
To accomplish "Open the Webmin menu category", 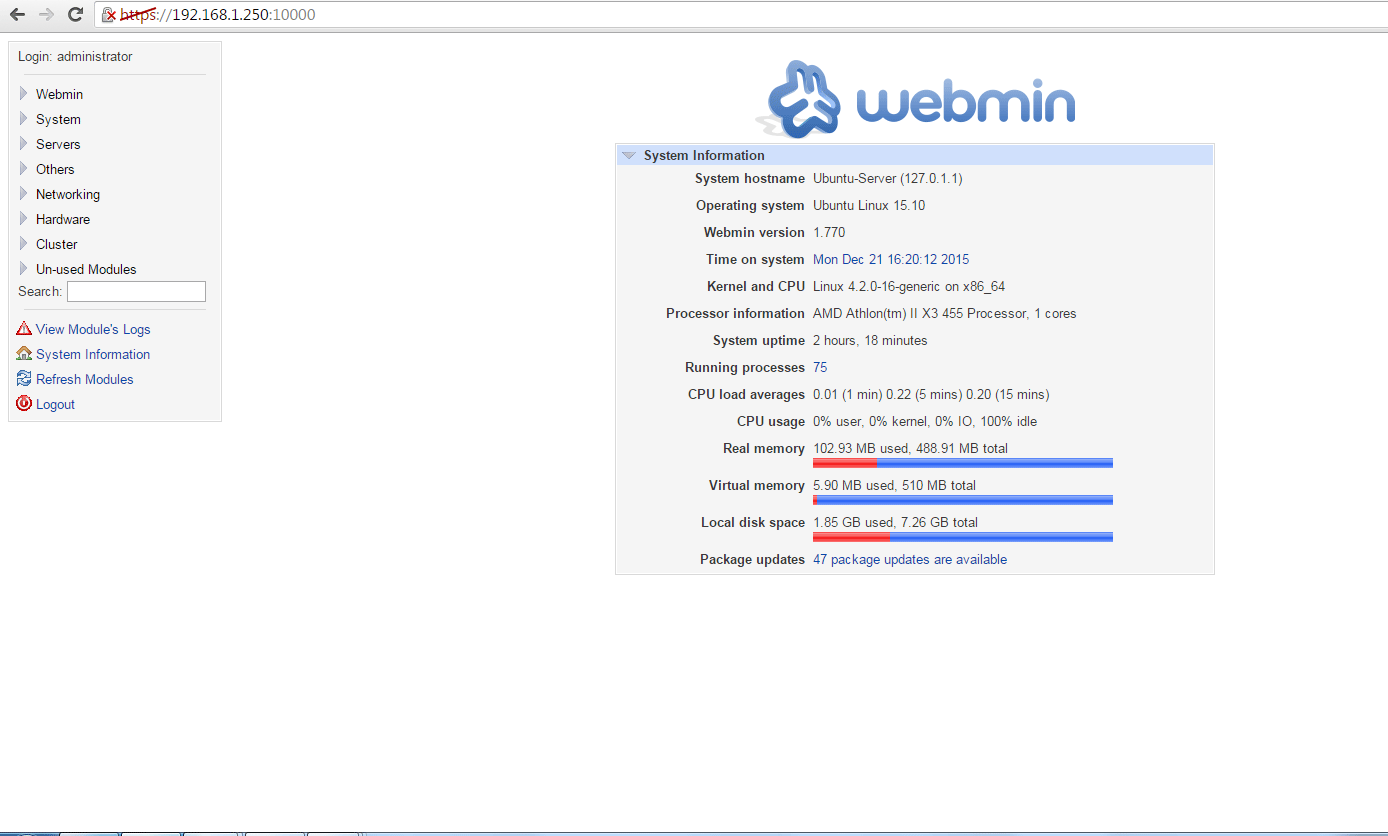I will 59,94.
